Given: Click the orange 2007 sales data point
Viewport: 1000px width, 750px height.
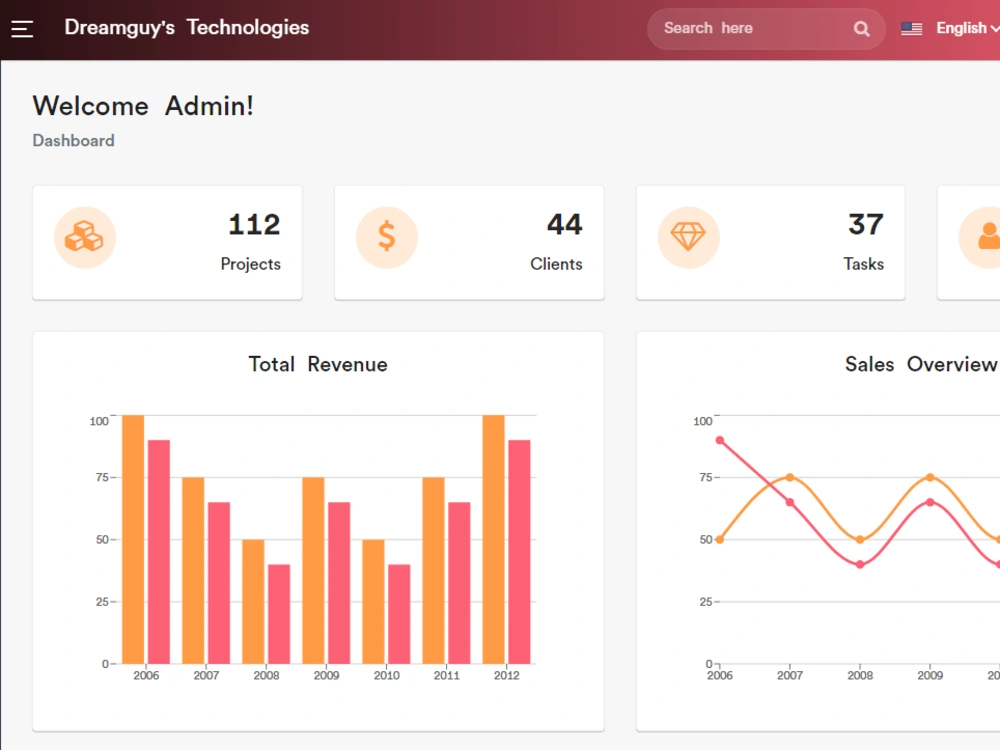Looking at the screenshot, I should tap(790, 477).
